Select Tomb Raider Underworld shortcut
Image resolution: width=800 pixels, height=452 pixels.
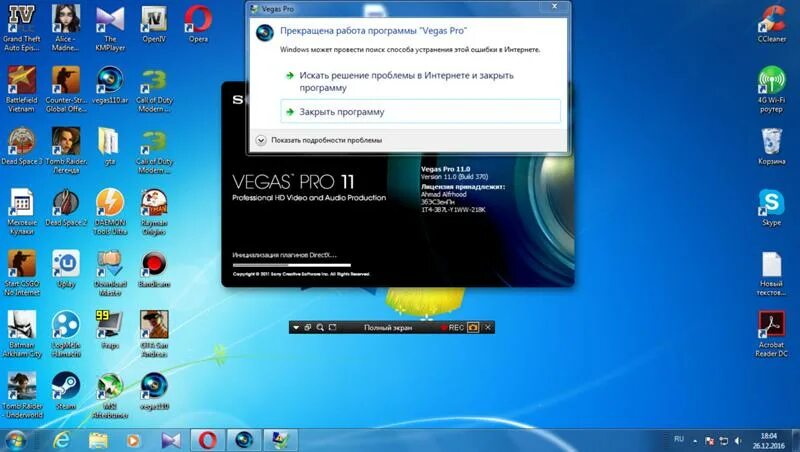21,395
